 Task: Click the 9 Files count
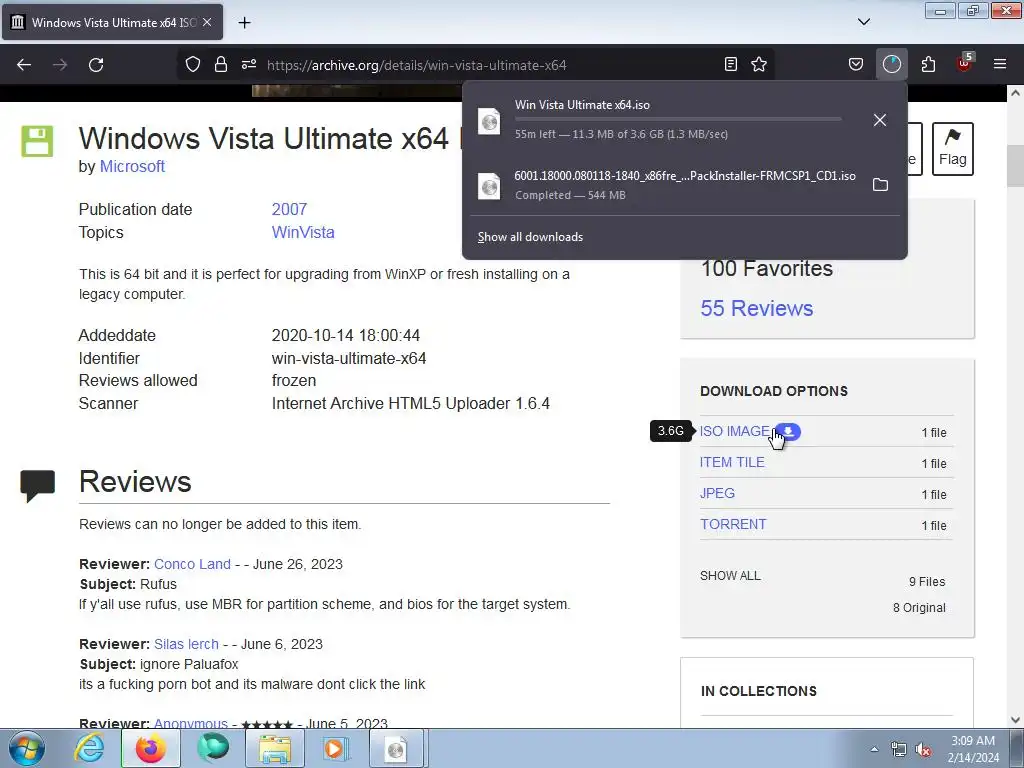pyautogui.click(x=927, y=581)
